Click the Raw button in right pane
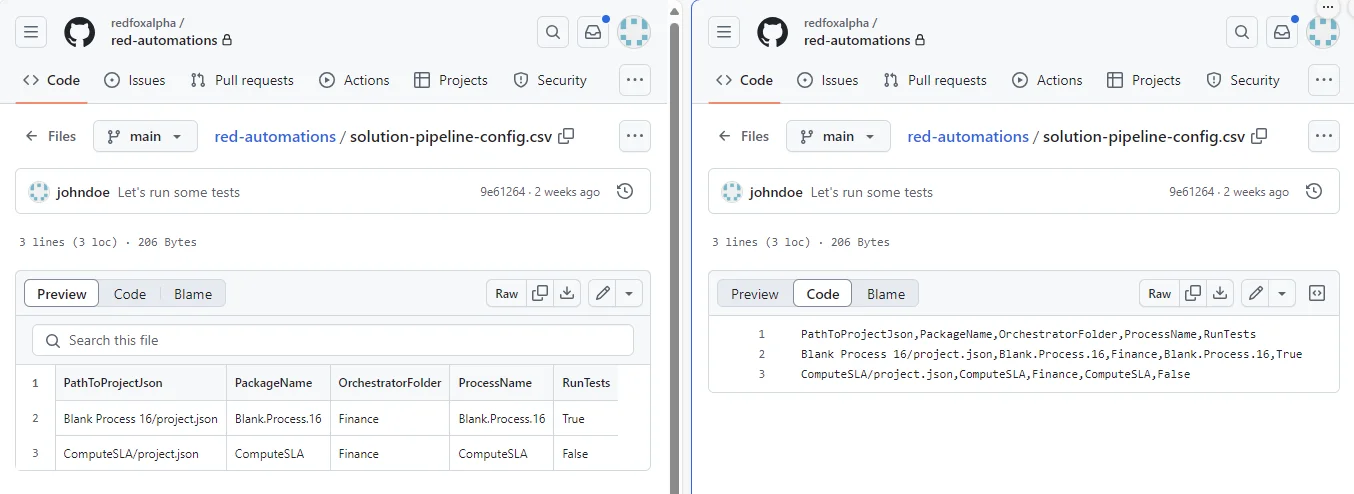The width and height of the screenshot is (1354, 494). click(x=1159, y=293)
